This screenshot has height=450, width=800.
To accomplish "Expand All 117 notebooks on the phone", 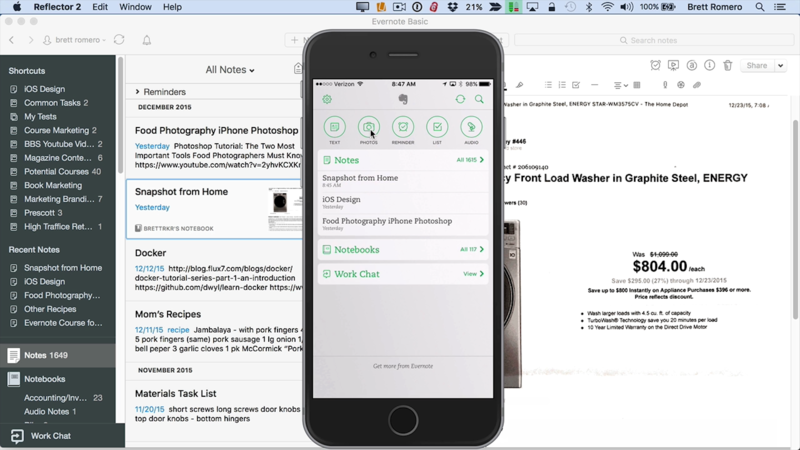I will tap(472, 249).
